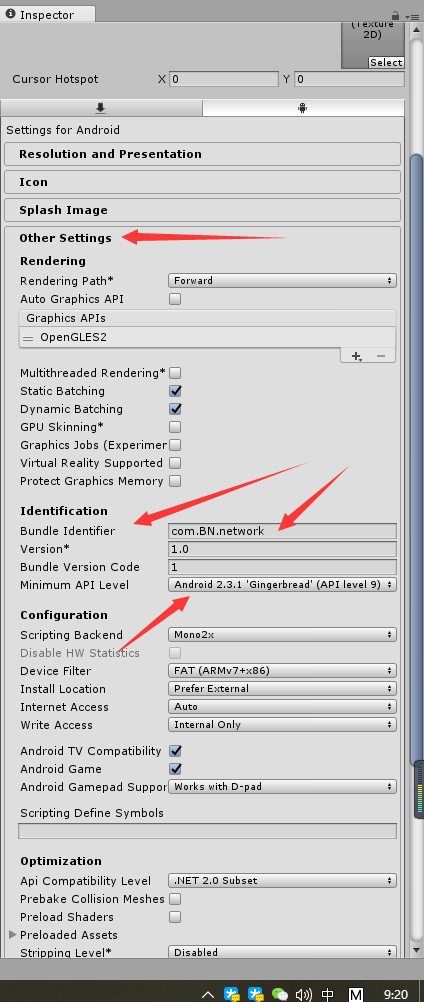
Task: Disable the Static Batching checkbox
Action: point(174,391)
